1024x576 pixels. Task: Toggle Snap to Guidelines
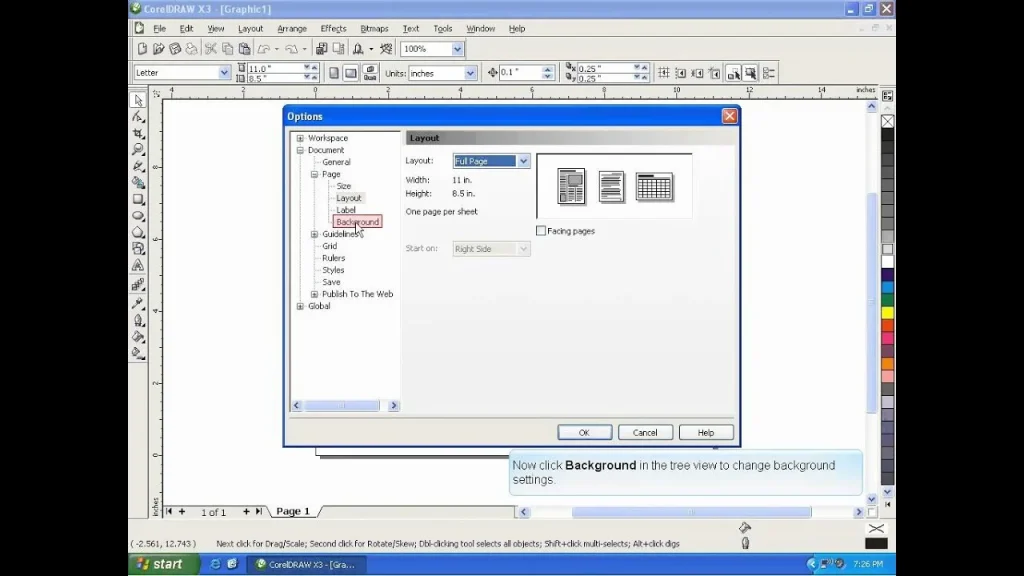[x=680, y=73]
